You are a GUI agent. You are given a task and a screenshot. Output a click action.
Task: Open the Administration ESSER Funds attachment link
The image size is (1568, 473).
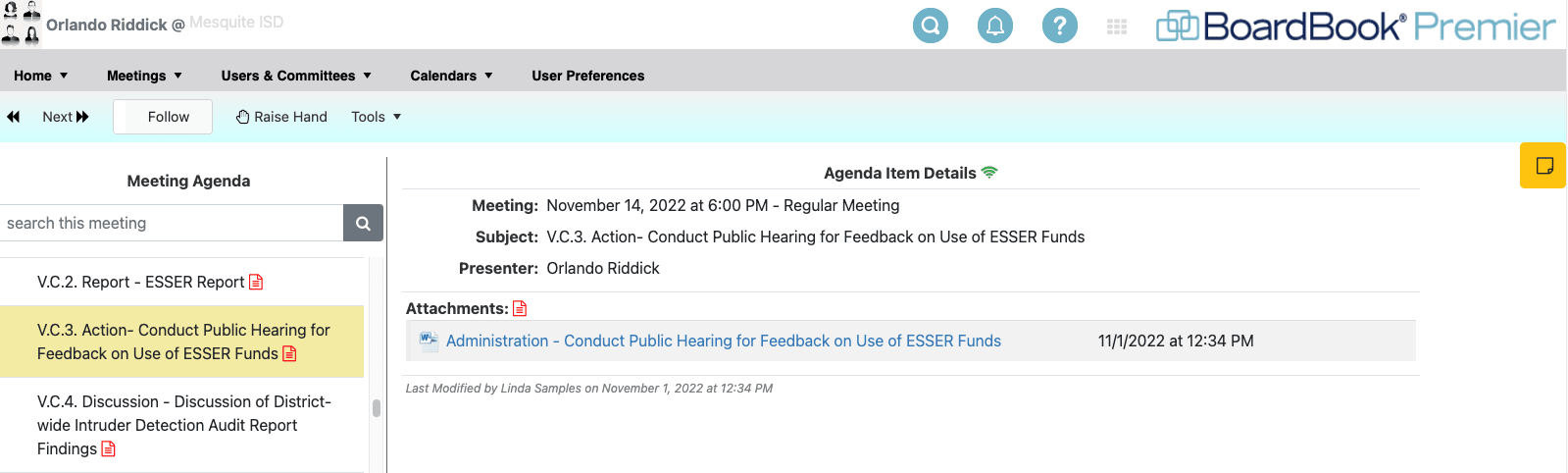(723, 342)
